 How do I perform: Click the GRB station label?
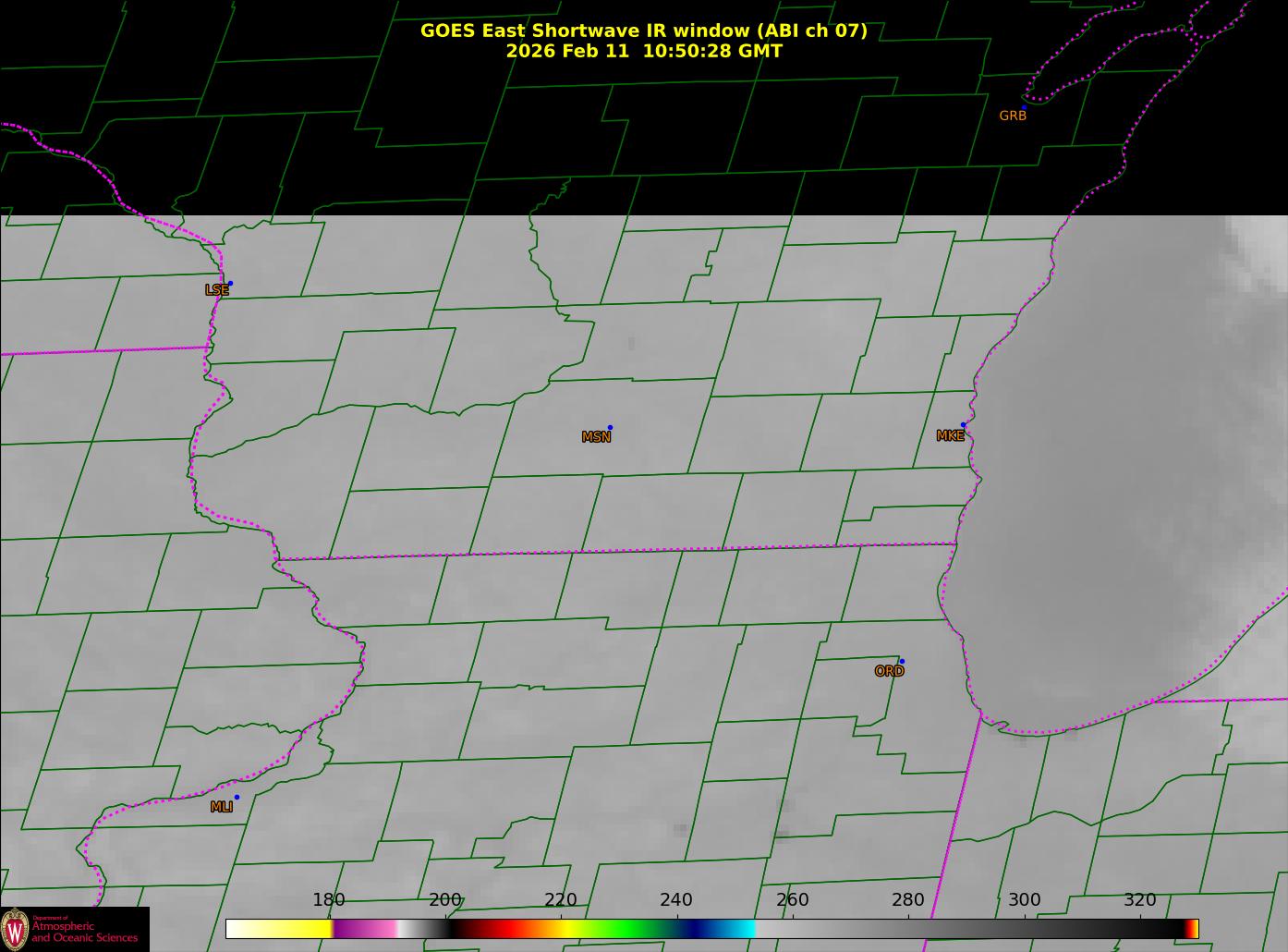coord(1013,116)
